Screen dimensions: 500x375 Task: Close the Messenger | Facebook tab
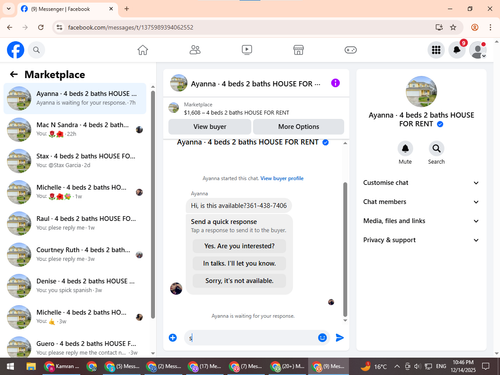(x=111, y=9)
